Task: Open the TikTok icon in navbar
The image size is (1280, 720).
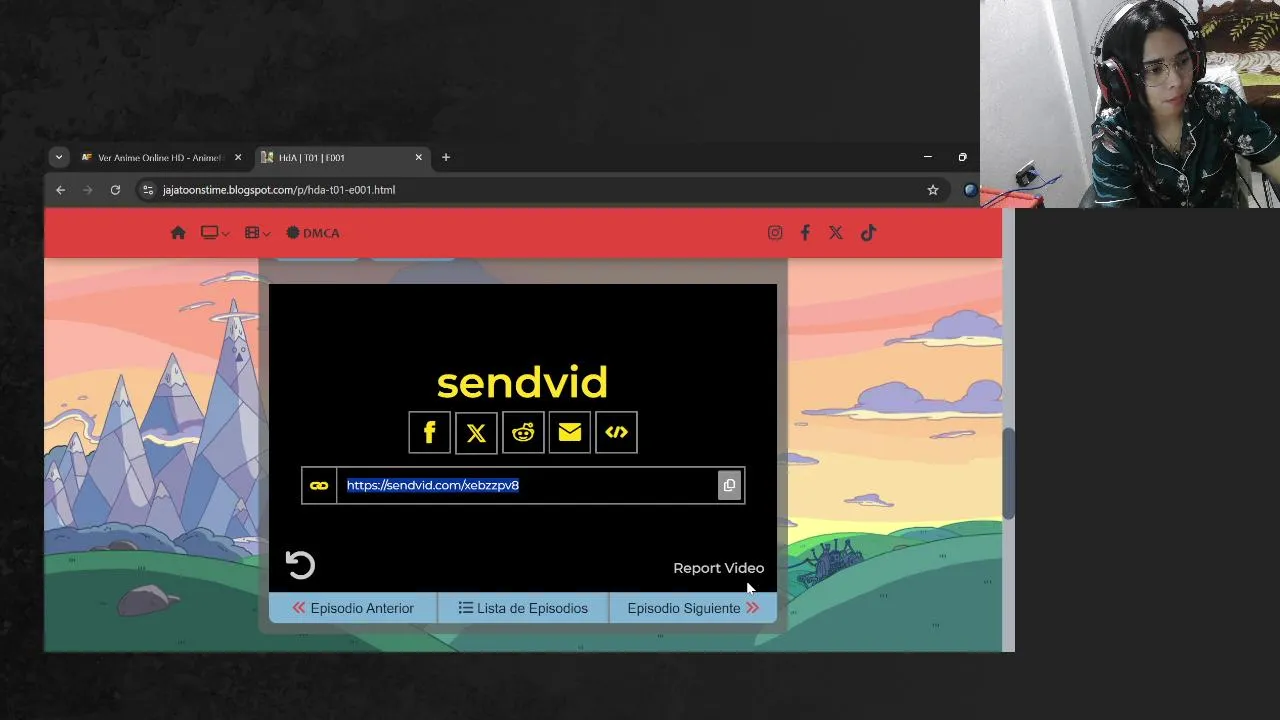Action: pos(868,233)
